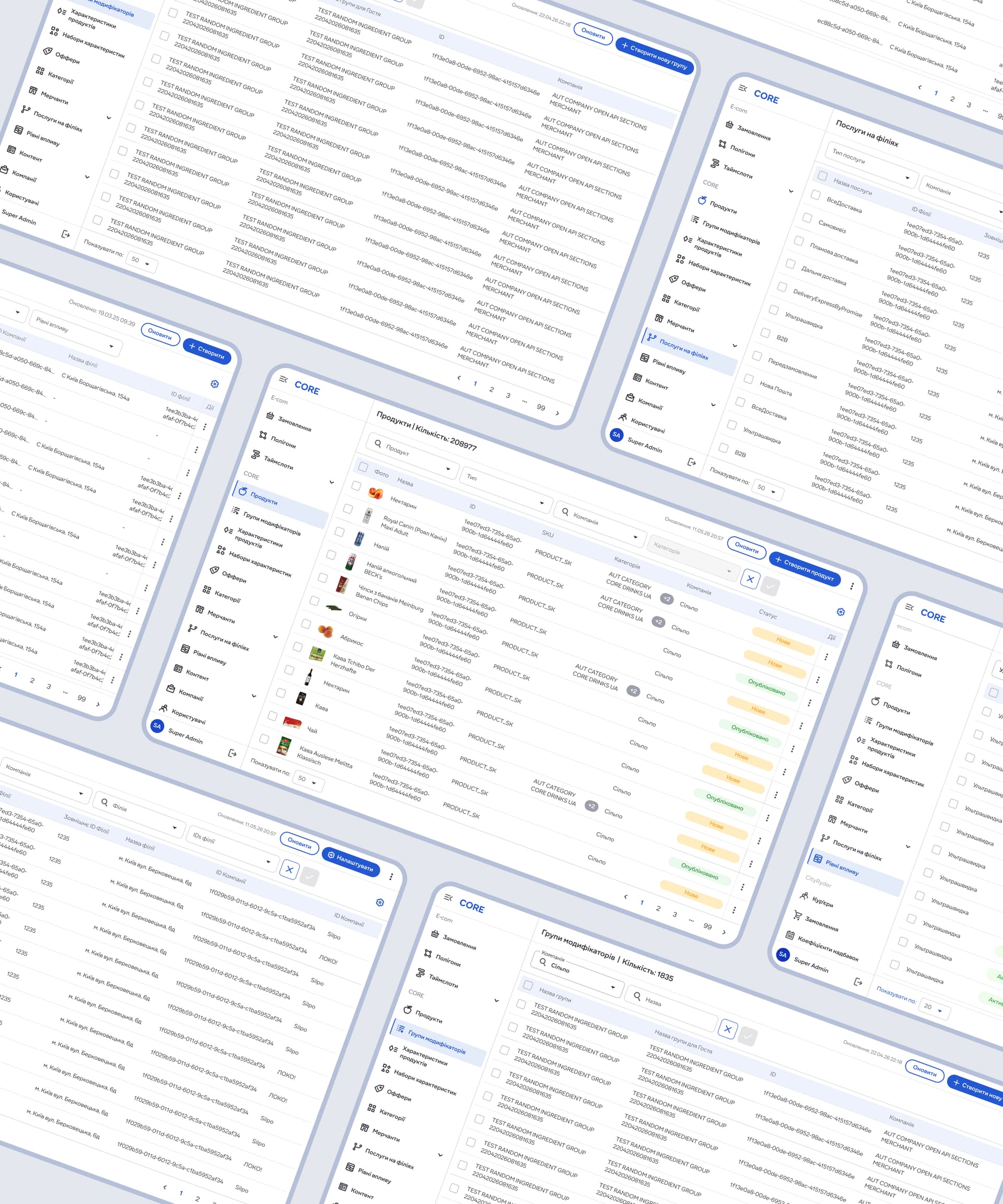The height and width of the screenshot is (1204, 1003).
Task: Click the Створити продукт button
Action: coord(804,569)
